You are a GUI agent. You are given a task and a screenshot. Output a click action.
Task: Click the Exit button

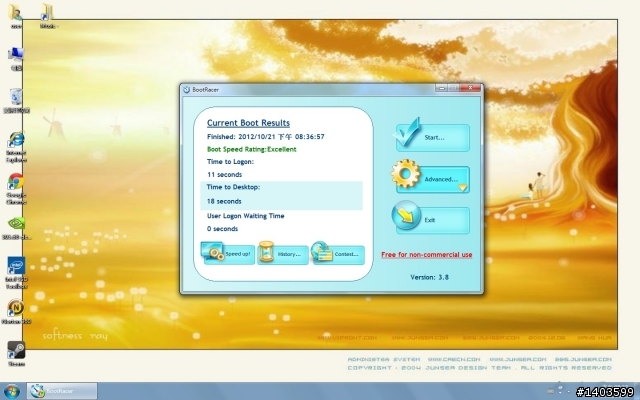(433, 220)
